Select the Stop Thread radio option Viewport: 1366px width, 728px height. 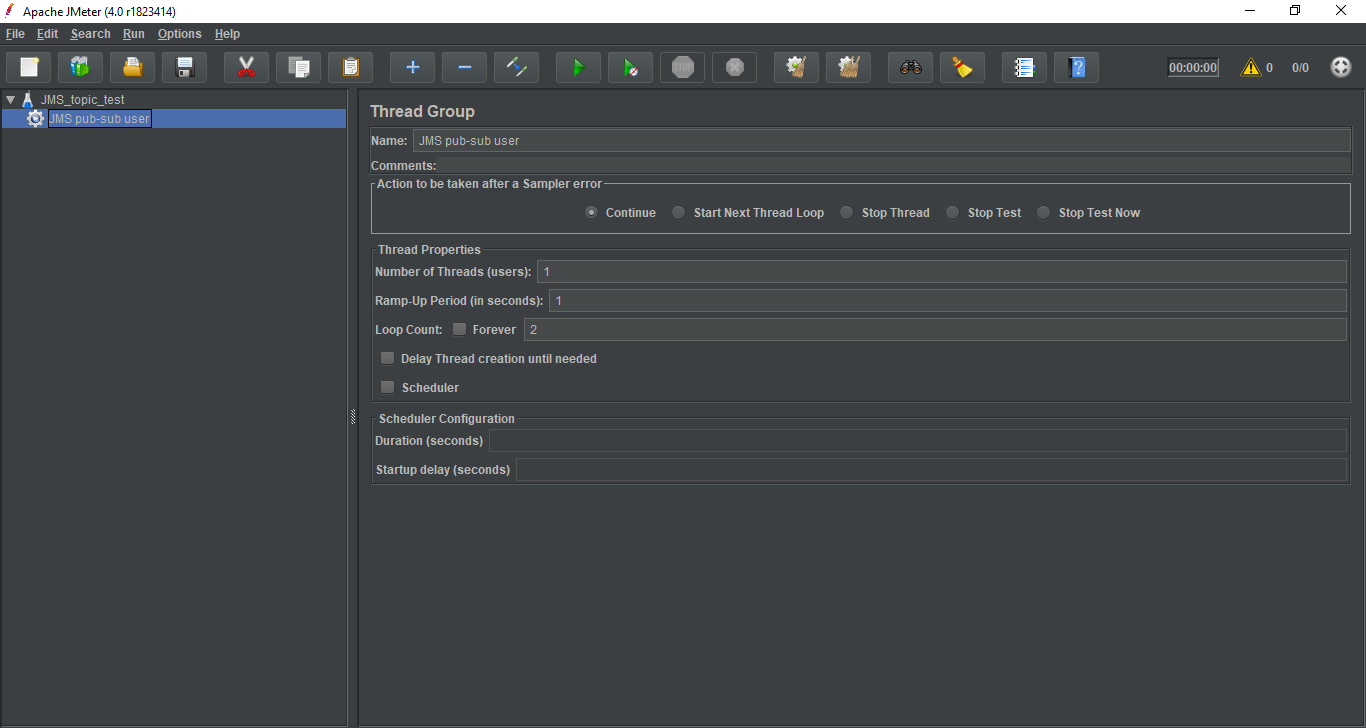point(847,213)
